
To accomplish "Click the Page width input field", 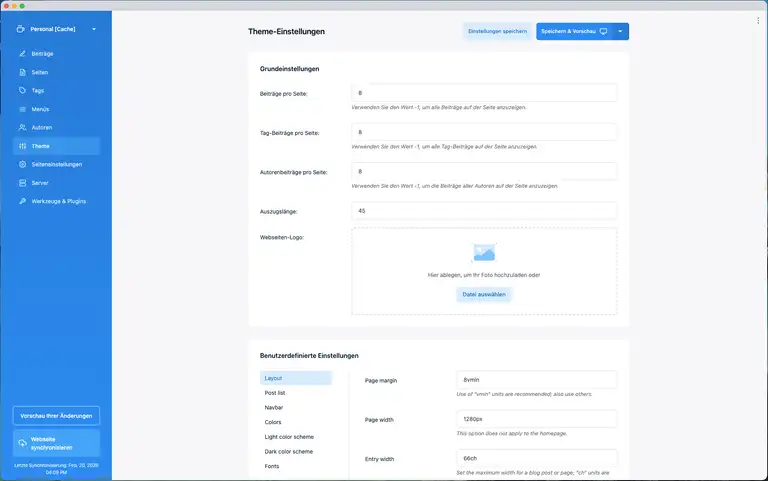I will point(537,419).
